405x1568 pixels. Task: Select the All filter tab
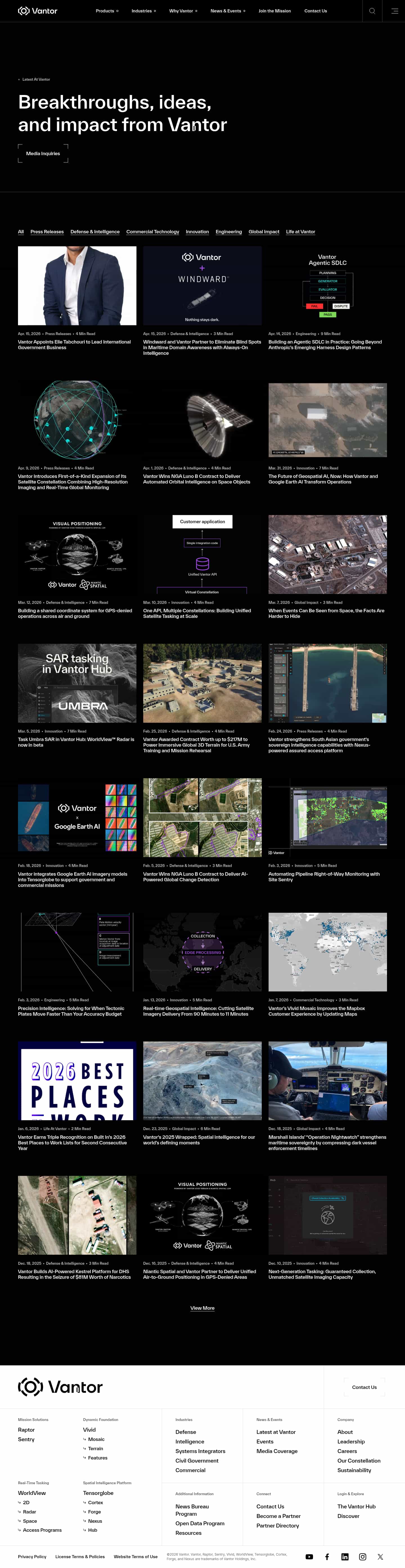(x=21, y=232)
